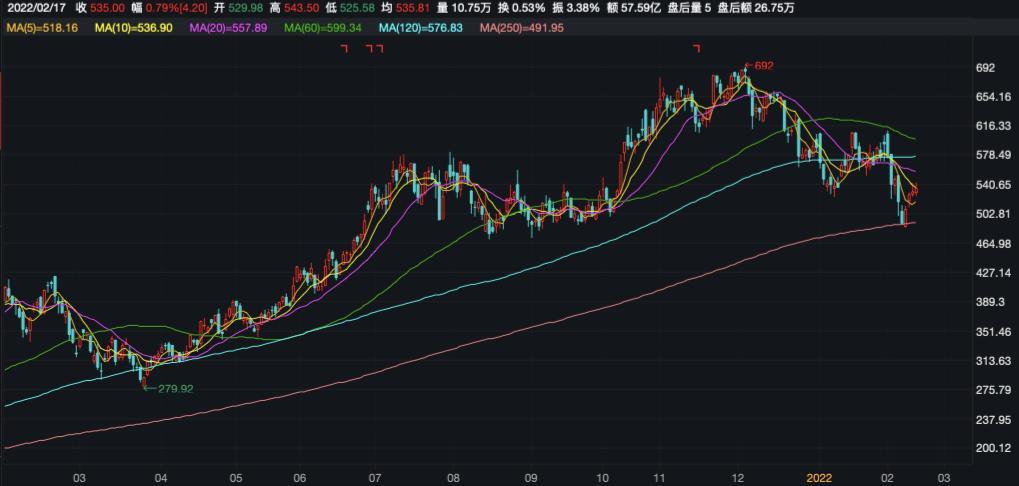Viewport: 1019px width, 486px height.
Task: Click the 389.3 price axis label
Action: tap(990, 302)
